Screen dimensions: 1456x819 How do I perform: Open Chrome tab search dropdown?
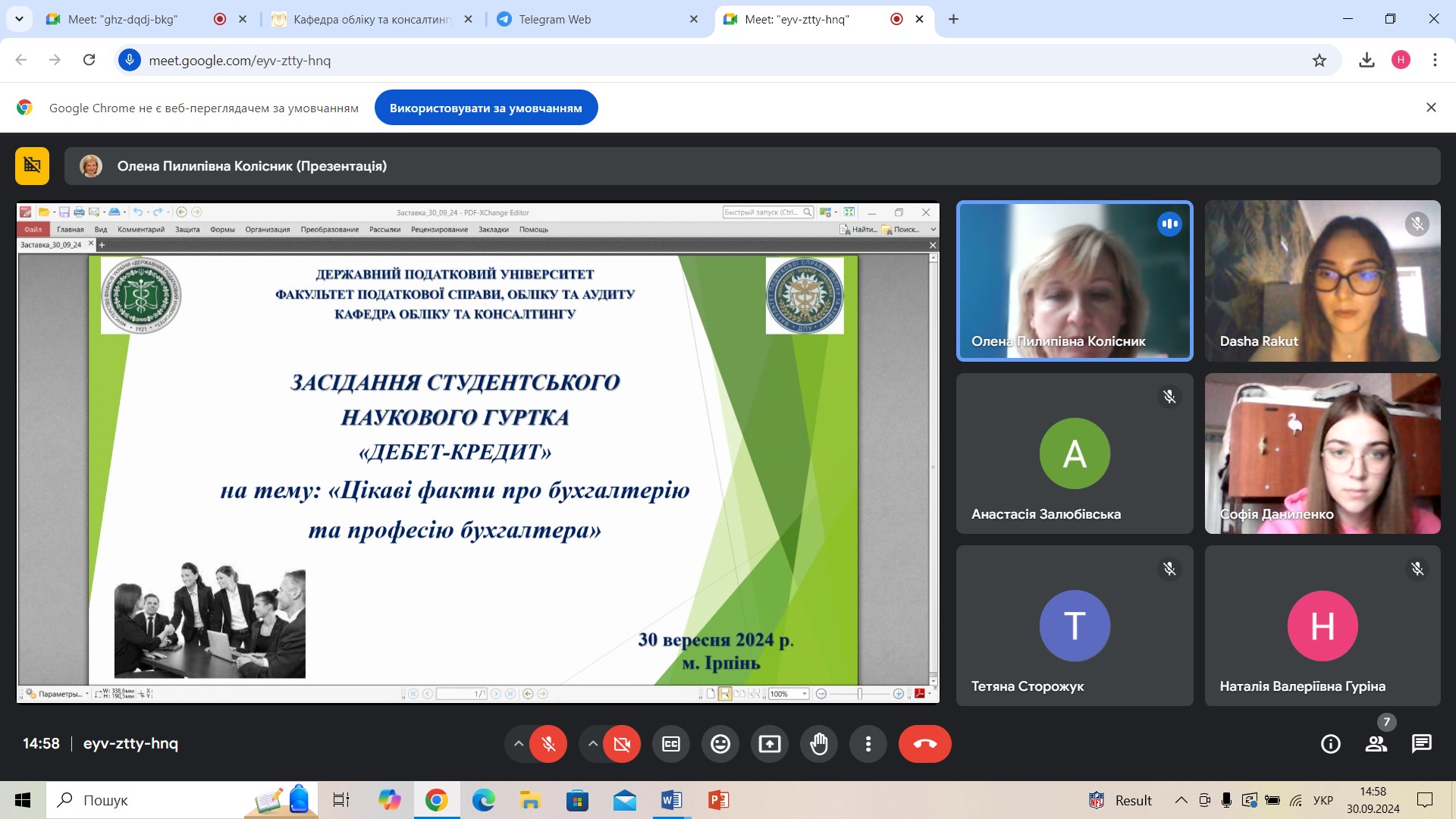coord(19,19)
